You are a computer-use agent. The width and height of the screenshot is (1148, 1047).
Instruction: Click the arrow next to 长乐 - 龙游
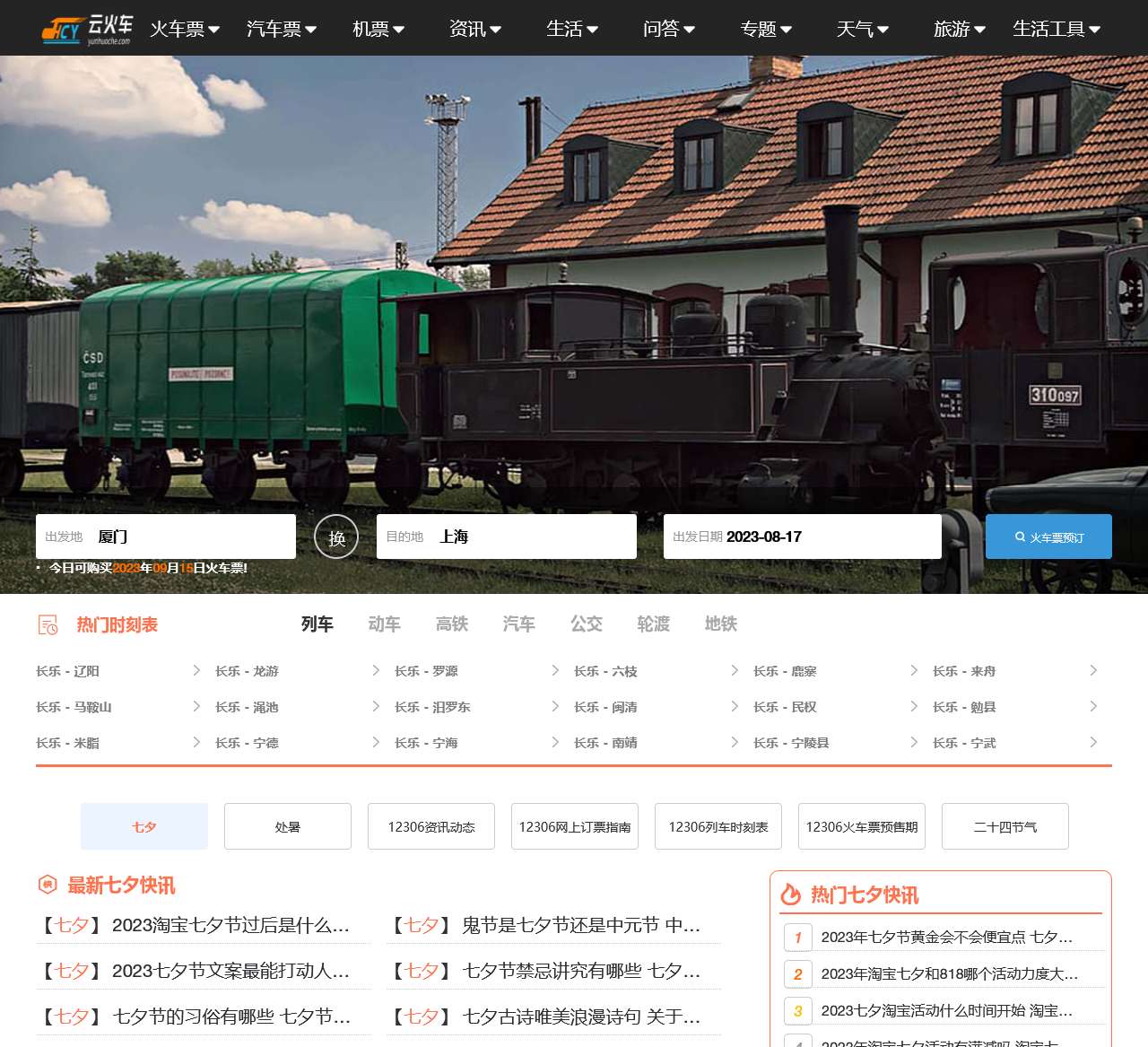376,670
